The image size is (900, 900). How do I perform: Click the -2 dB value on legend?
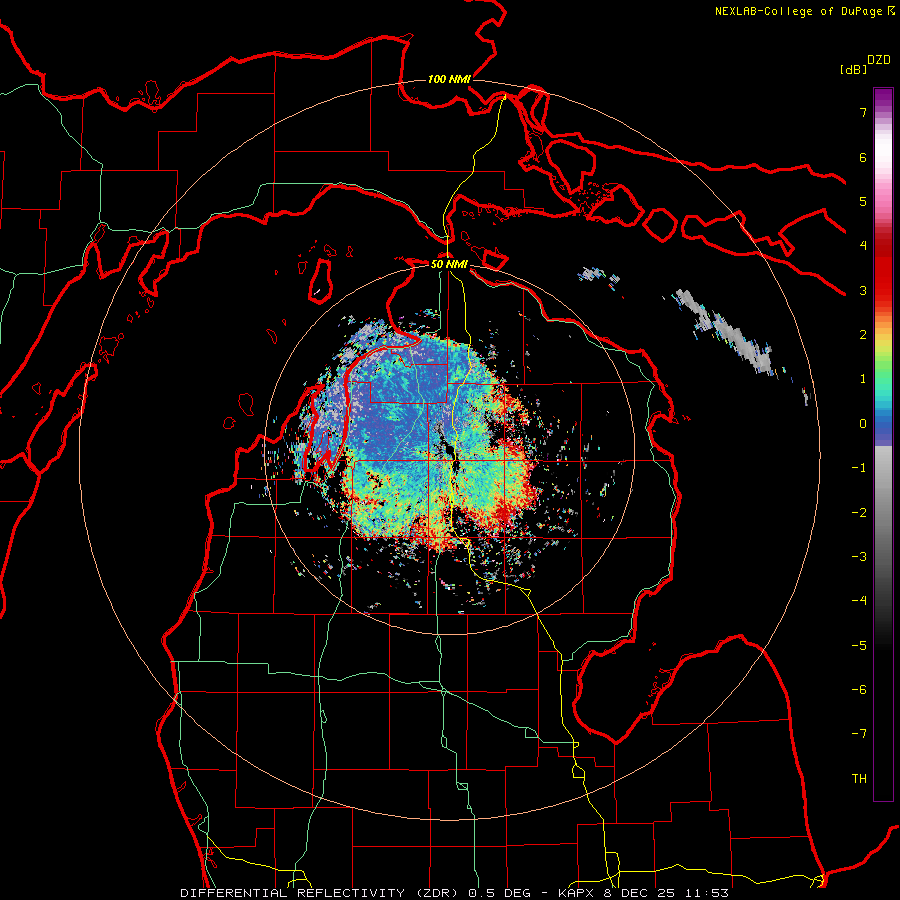tap(859, 513)
